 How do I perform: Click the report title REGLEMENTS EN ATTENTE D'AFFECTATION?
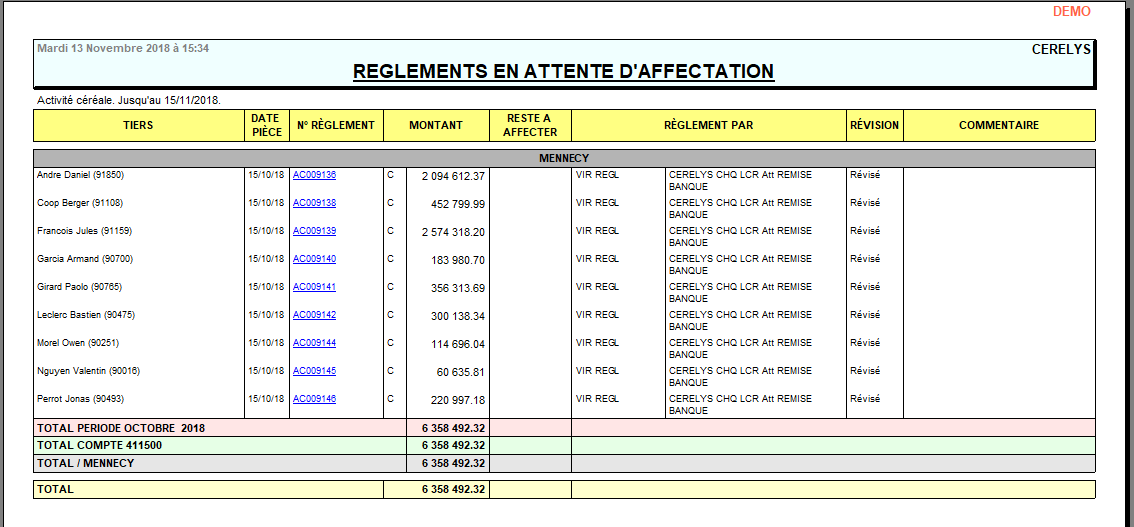point(563,72)
